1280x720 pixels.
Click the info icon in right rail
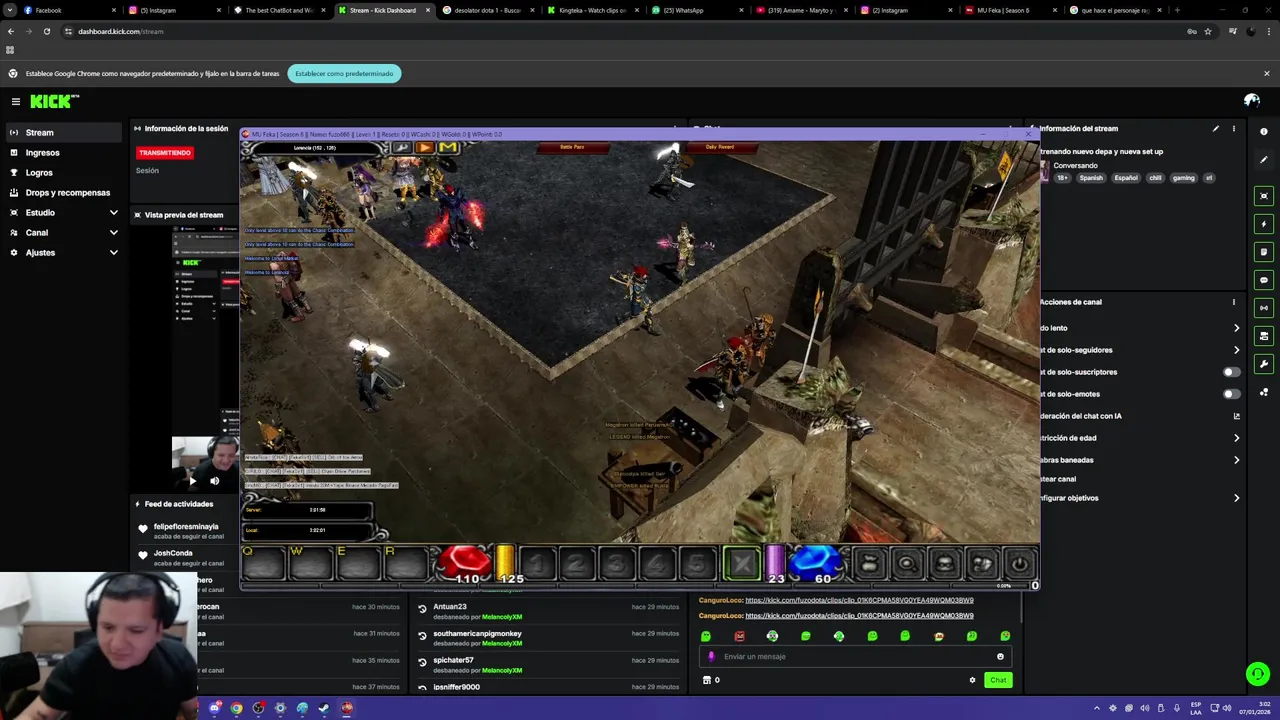tap(1264, 132)
